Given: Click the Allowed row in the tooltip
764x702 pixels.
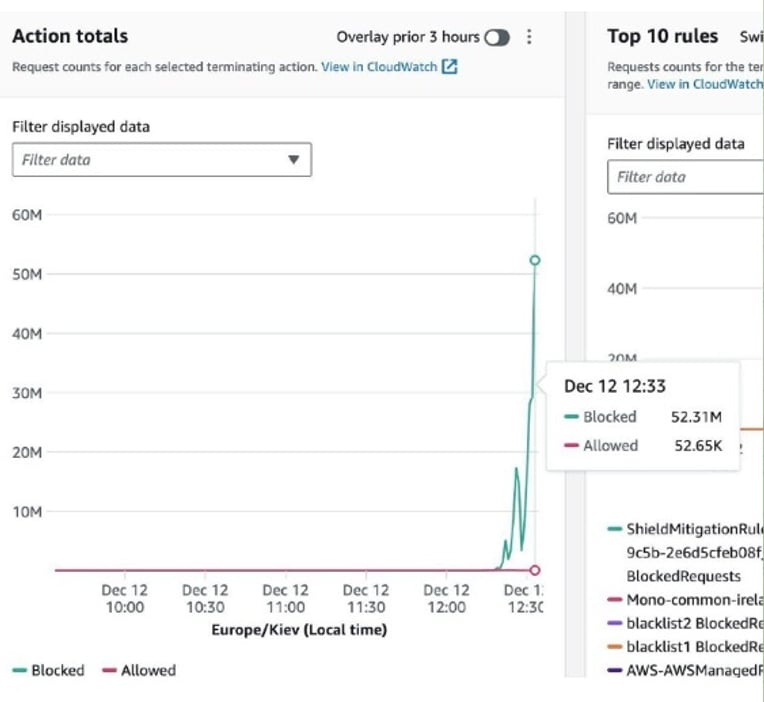Looking at the screenshot, I should click(643, 445).
